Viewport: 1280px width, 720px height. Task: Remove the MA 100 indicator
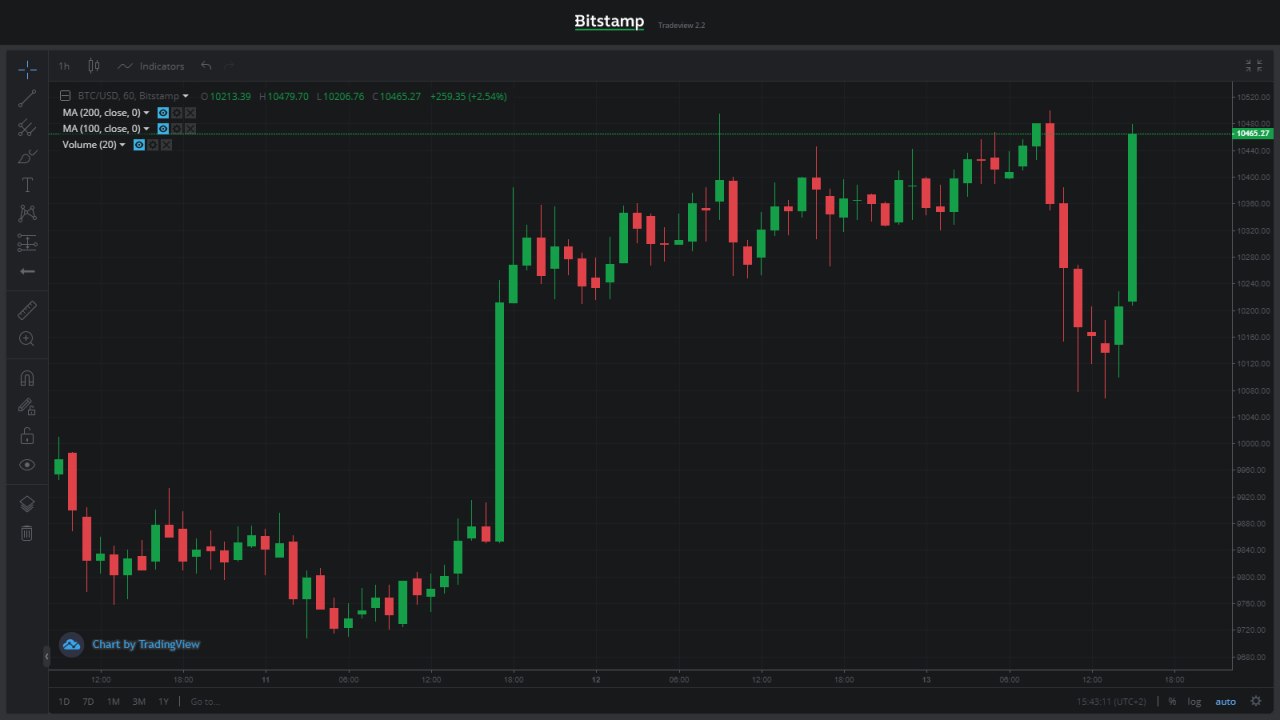pyautogui.click(x=190, y=129)
